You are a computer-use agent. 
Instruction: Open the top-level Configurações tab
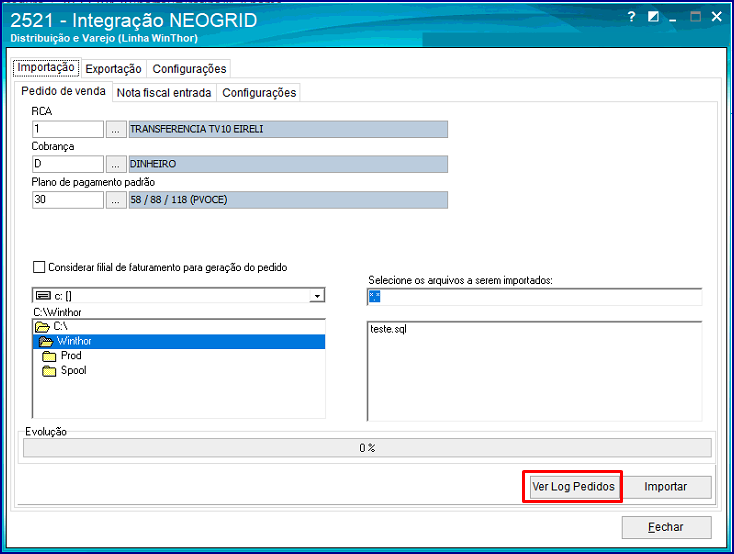tap(189, 69)
